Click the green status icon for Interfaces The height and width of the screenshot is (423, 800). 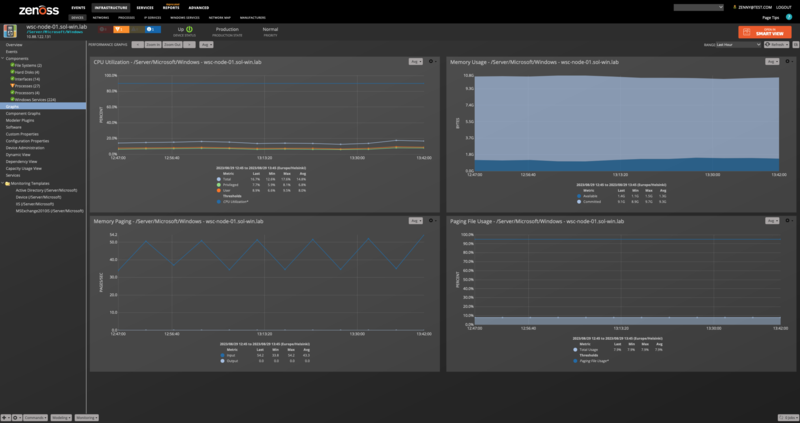tap(12, 79)
